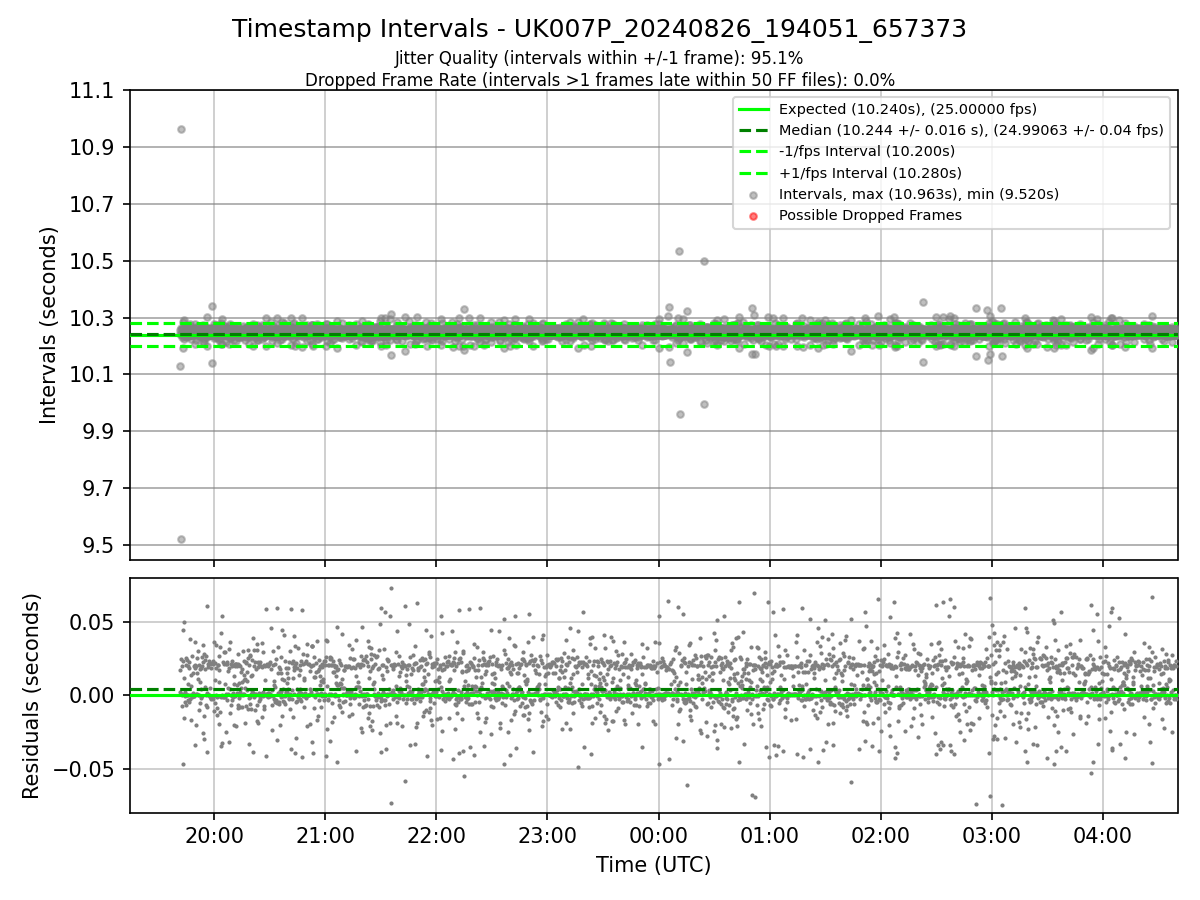Click the 02:00 time tick label

point(880,835)
